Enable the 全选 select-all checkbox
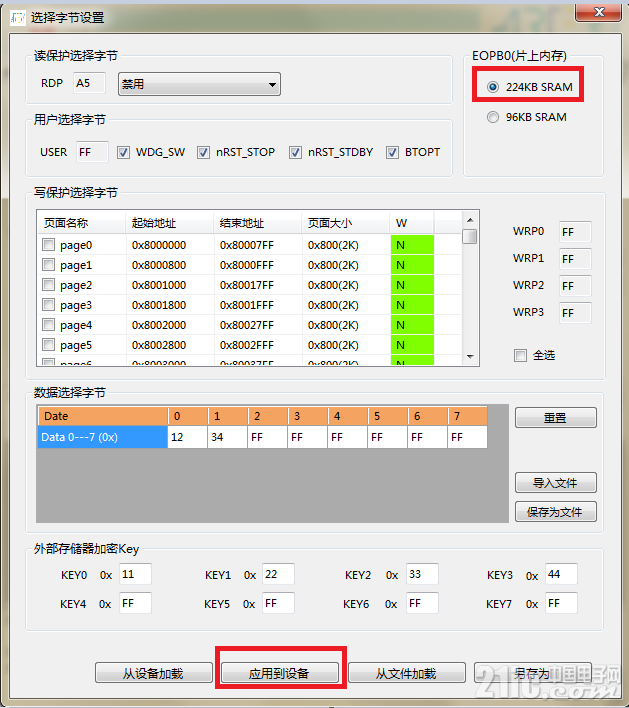629x708 pixels. (520, 355)
